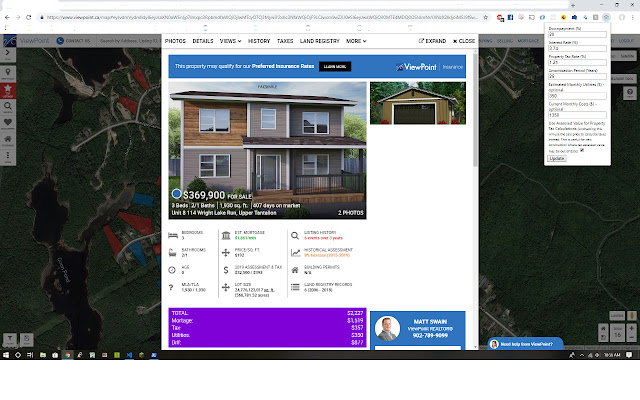This screenshot has width=640, height=400.
Task: Click the orange historical assessment increase link
Action: pos(327,255)
